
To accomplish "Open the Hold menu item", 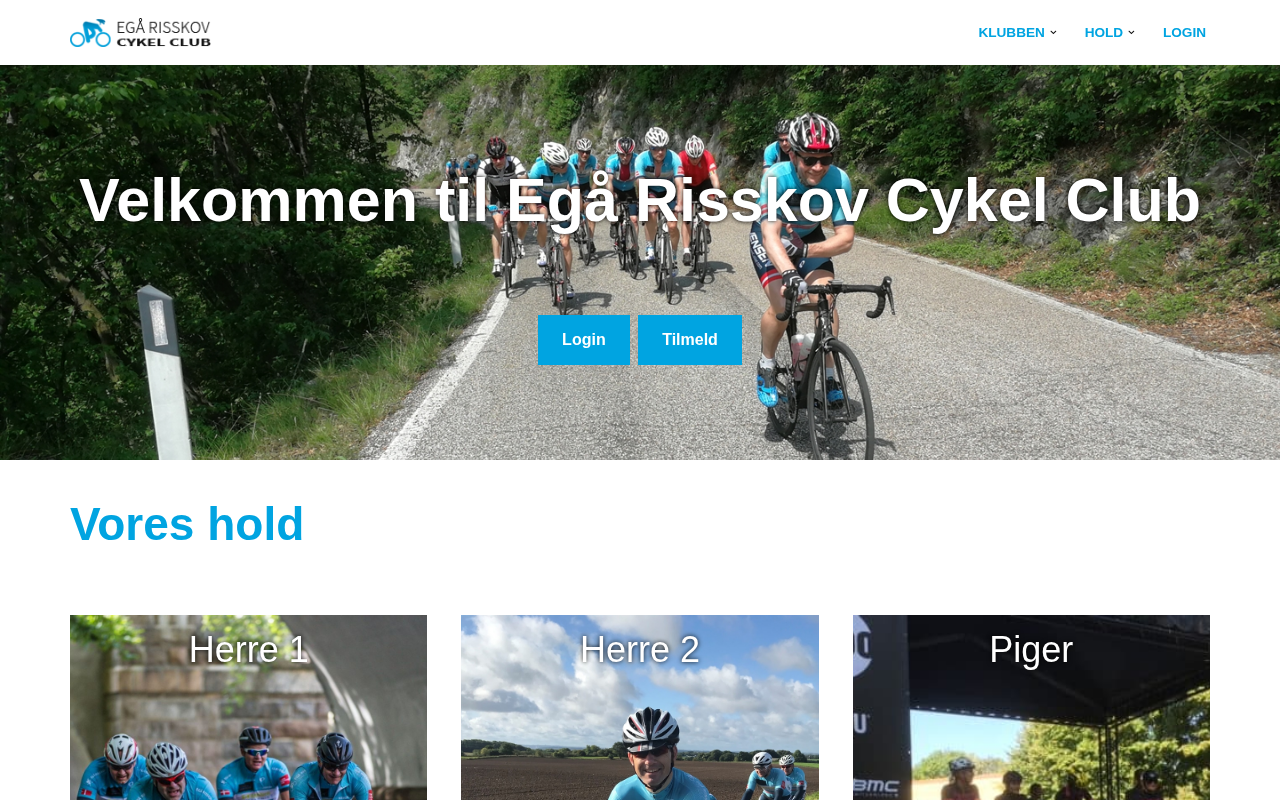I will (x=1103, y=32).
